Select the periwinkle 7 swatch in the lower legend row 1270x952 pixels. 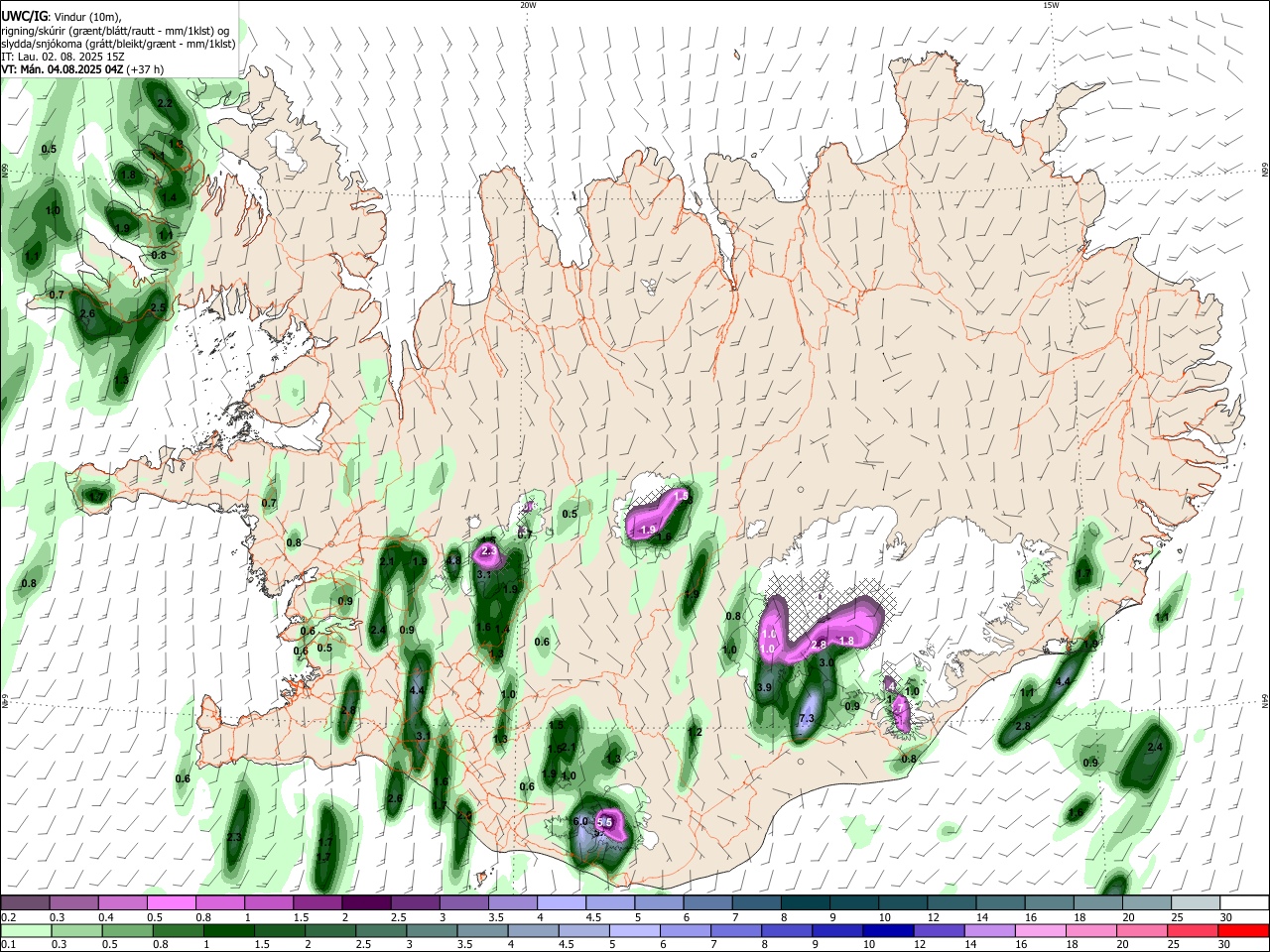pos(736,930)
